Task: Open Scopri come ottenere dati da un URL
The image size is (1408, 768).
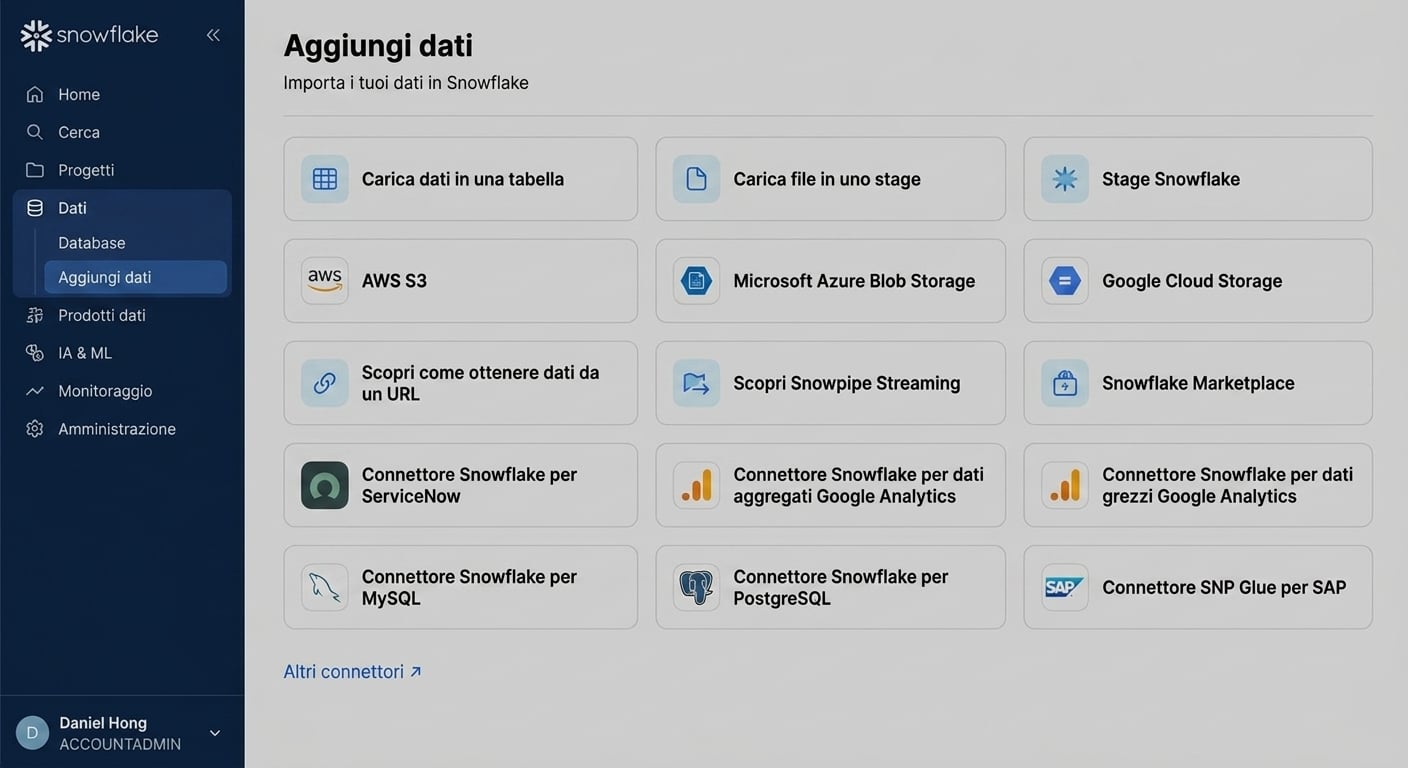Action: 460,383
